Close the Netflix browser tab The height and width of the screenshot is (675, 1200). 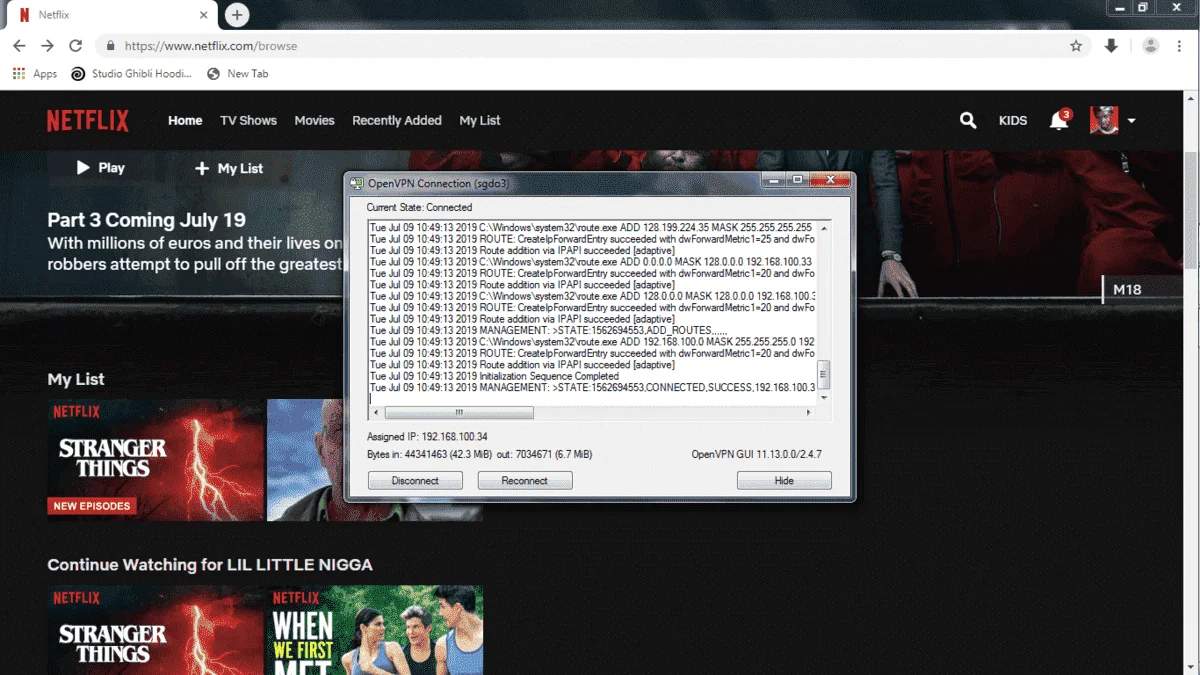(x=204, y=15)
